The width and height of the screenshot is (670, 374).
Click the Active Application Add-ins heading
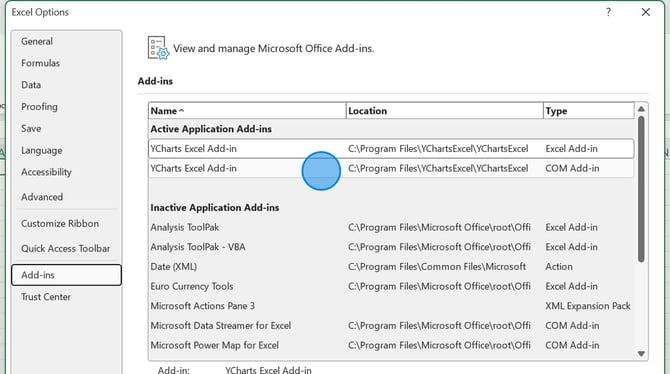[211, 129]
